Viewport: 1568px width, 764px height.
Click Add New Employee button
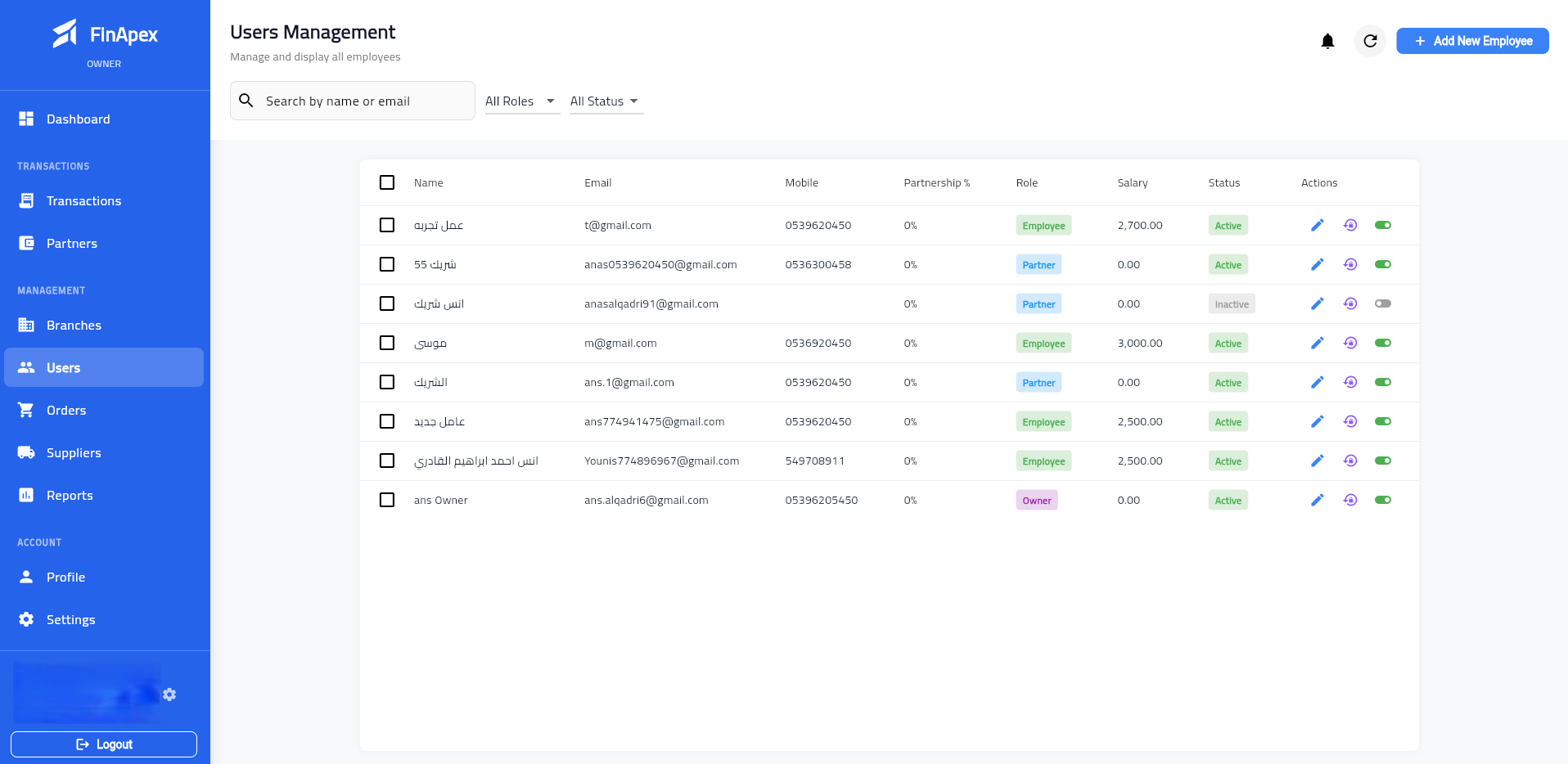click(x=1472, y=41)
